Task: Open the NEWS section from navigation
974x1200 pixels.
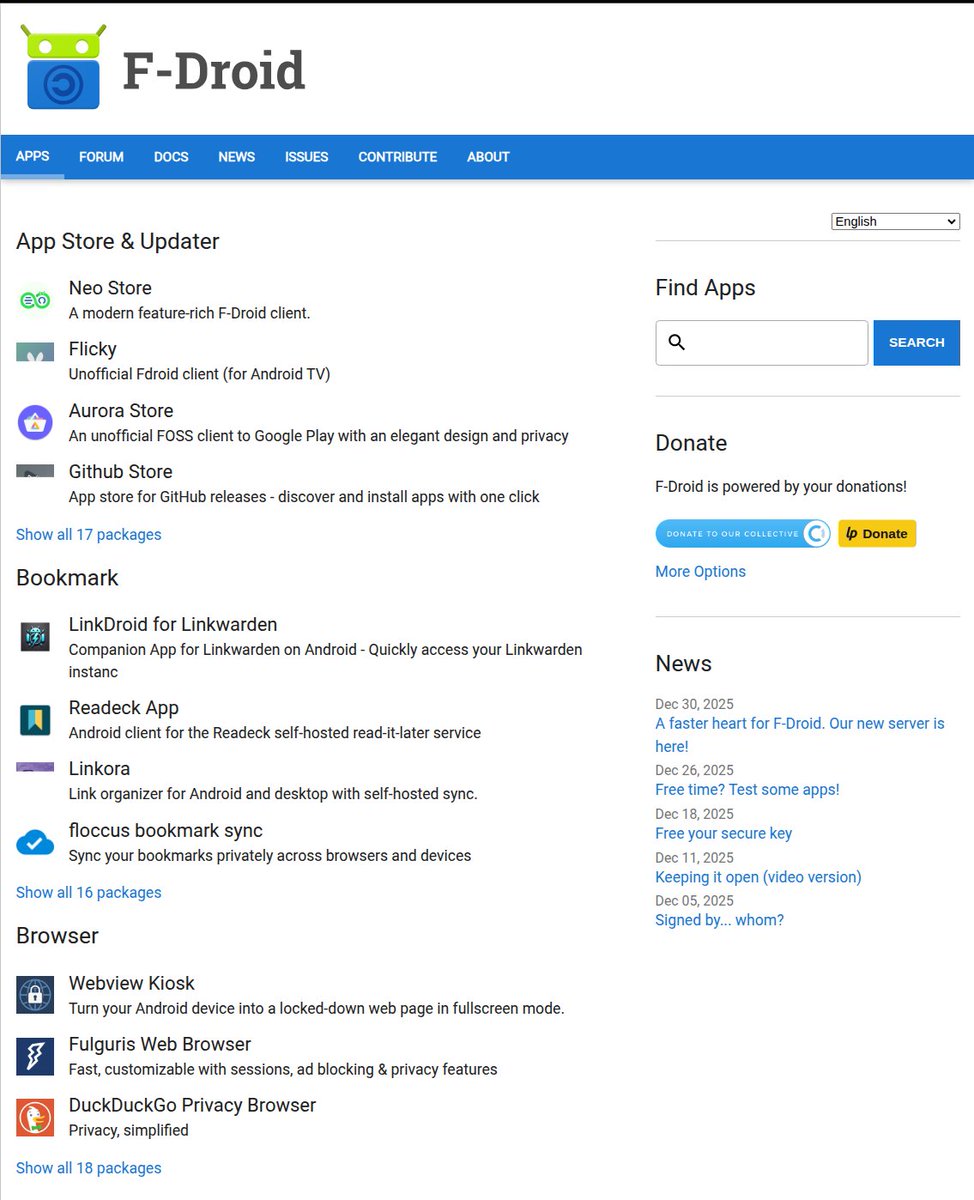Action: (236, 157)
